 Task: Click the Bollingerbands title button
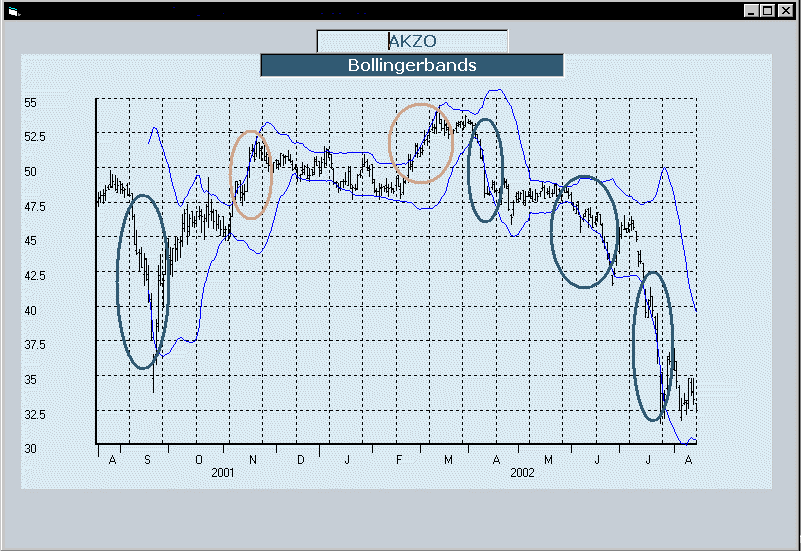[x=412, y=65]
